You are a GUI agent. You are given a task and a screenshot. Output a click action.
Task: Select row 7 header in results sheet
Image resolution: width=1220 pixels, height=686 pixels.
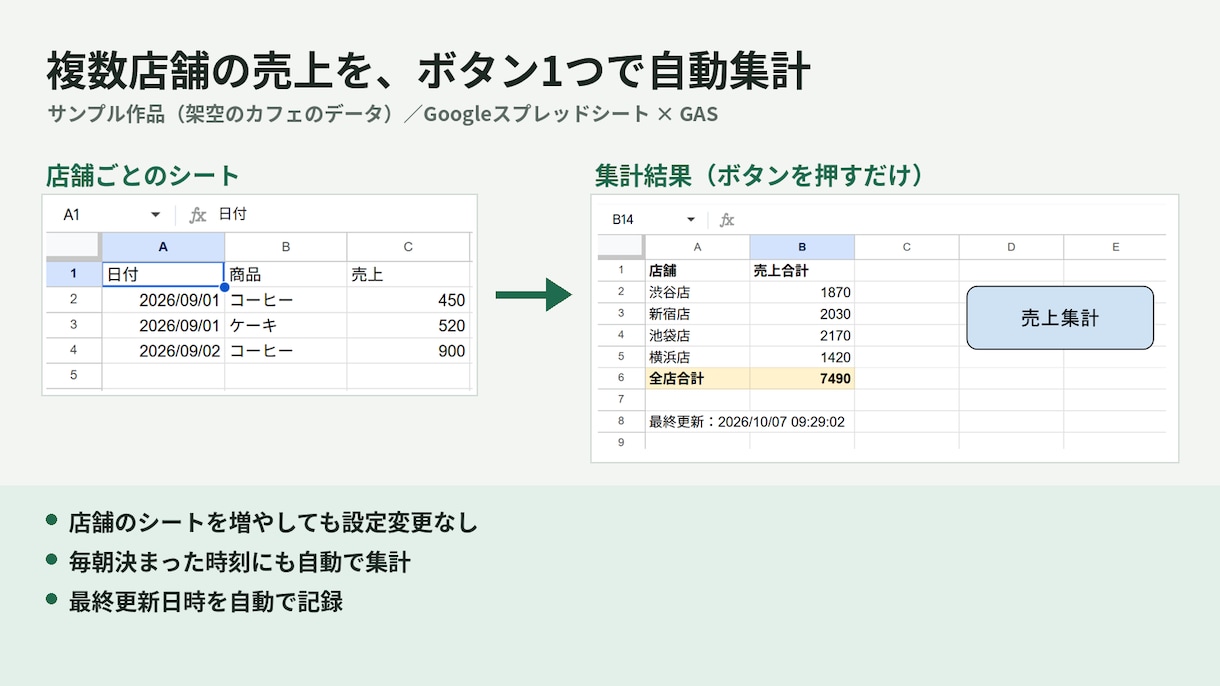[x=621, y=400]
